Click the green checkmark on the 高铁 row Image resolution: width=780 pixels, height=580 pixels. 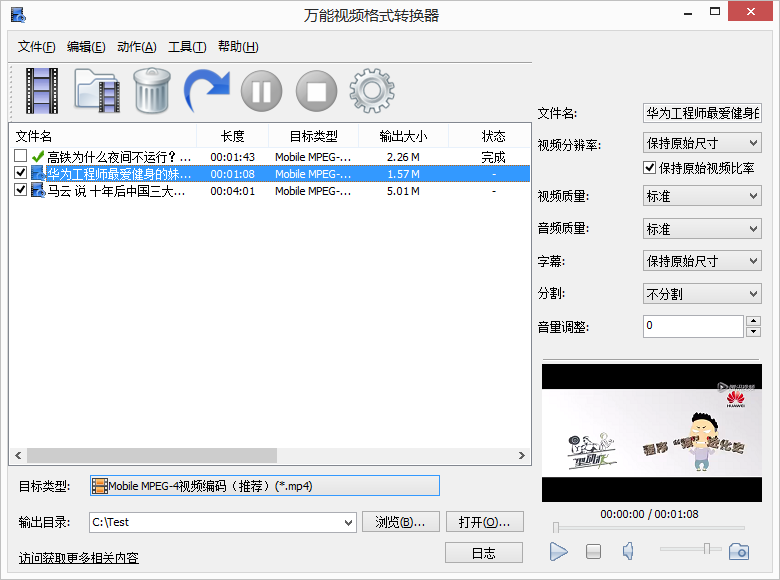click(38, 157)
